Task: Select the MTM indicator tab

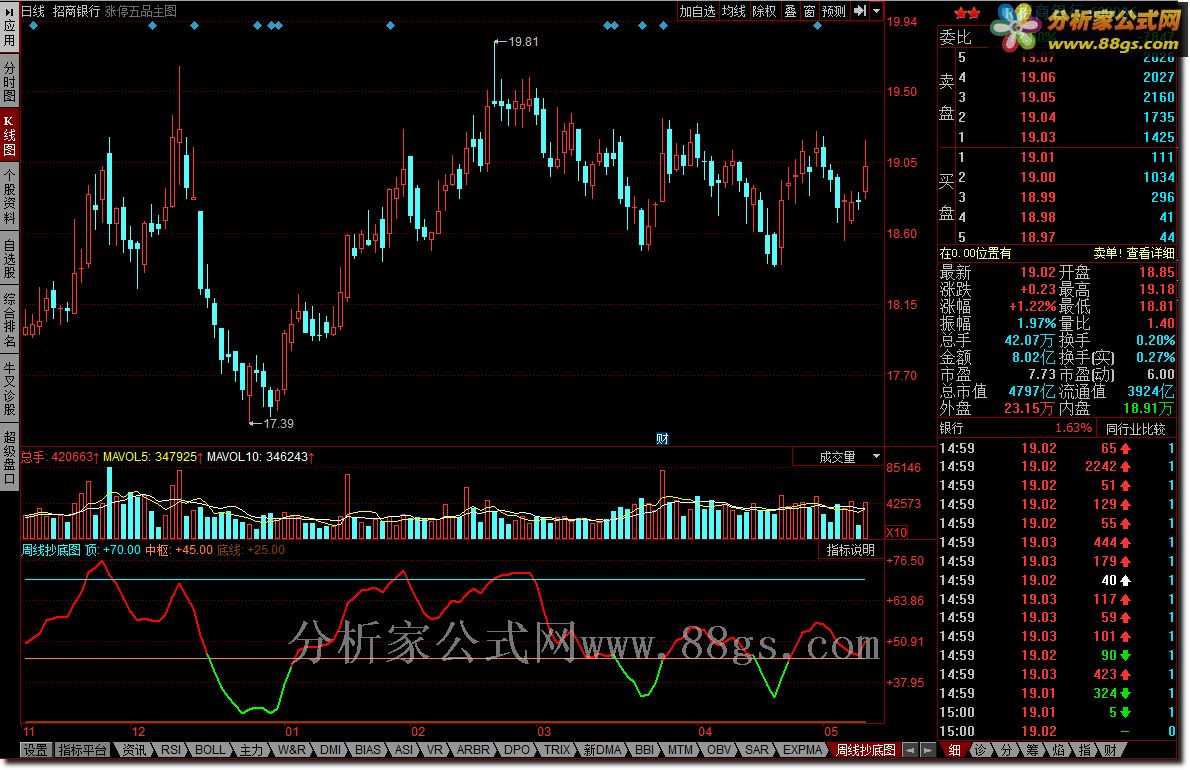Action: pyautogui.click(x=680, y=750)
